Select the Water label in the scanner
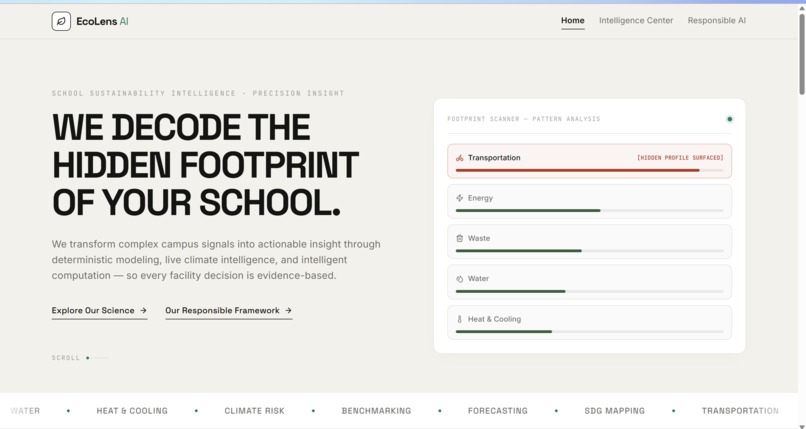This screenshot has width=806, height=429. click(478, 278)
